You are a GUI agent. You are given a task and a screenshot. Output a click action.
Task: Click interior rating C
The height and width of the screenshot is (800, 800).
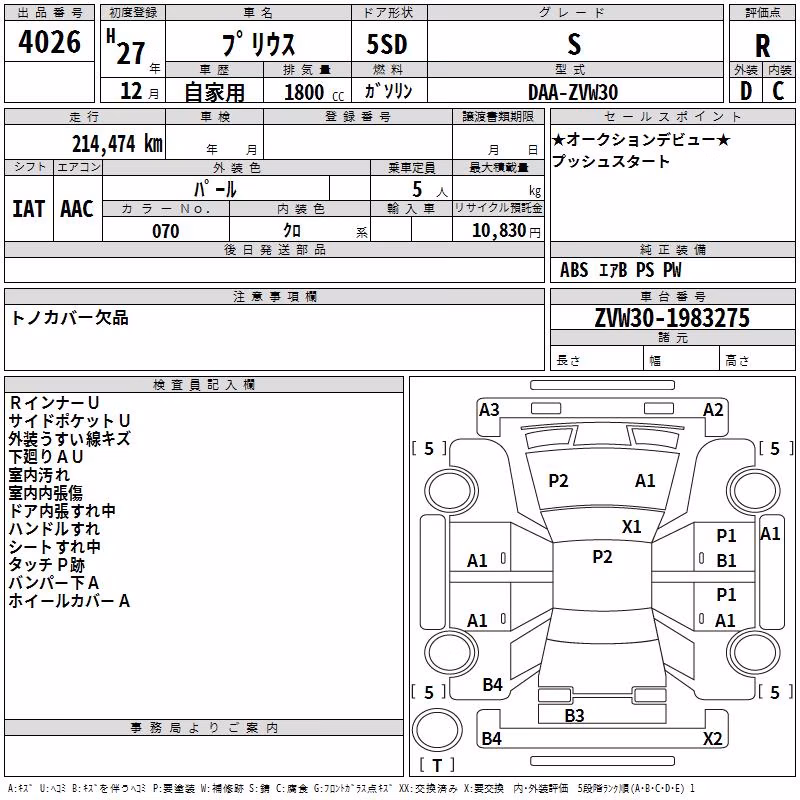point(778,91)
